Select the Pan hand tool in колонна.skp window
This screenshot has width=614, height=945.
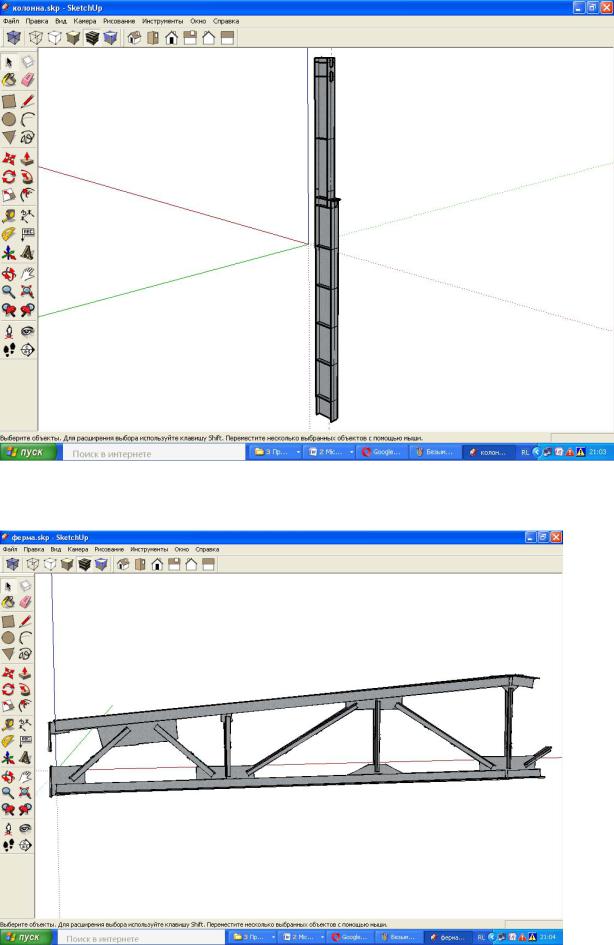pyautogui.click(x=27, y=274)
